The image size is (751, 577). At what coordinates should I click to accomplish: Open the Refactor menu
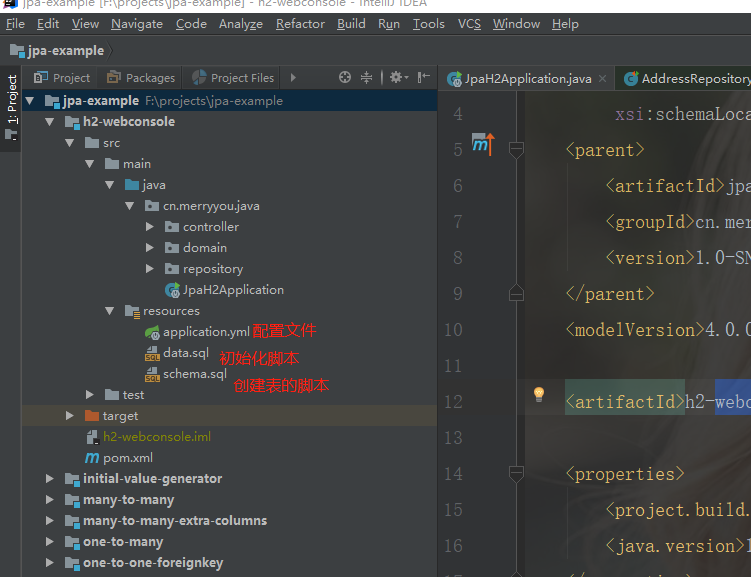(x=300, y=24)
